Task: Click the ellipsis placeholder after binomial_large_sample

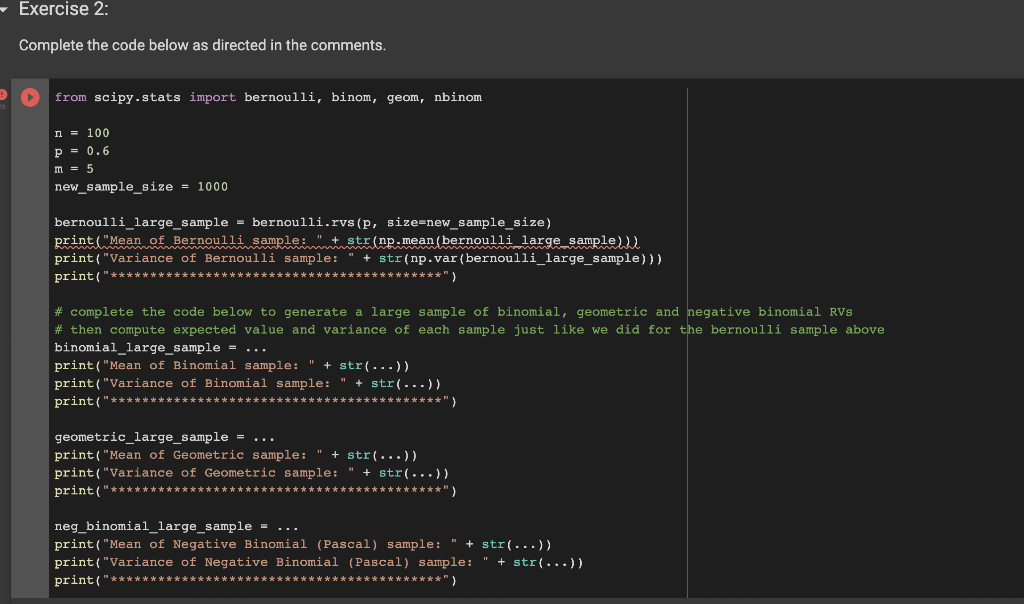Action: pyautogui.click(x=258, y=347)
